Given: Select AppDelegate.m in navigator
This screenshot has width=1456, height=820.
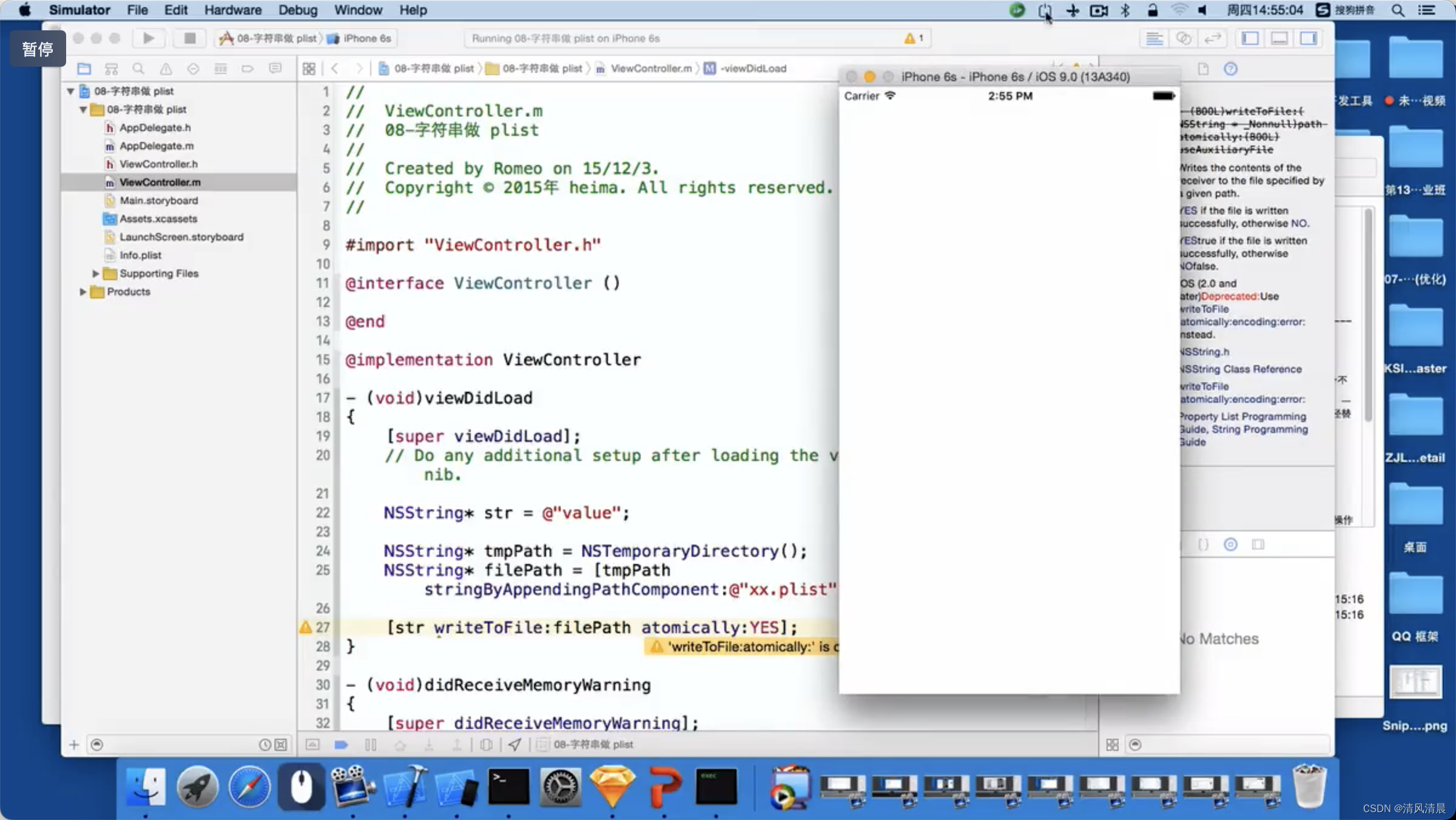Looking at the screenshot, I should click(x=157, y=146).
